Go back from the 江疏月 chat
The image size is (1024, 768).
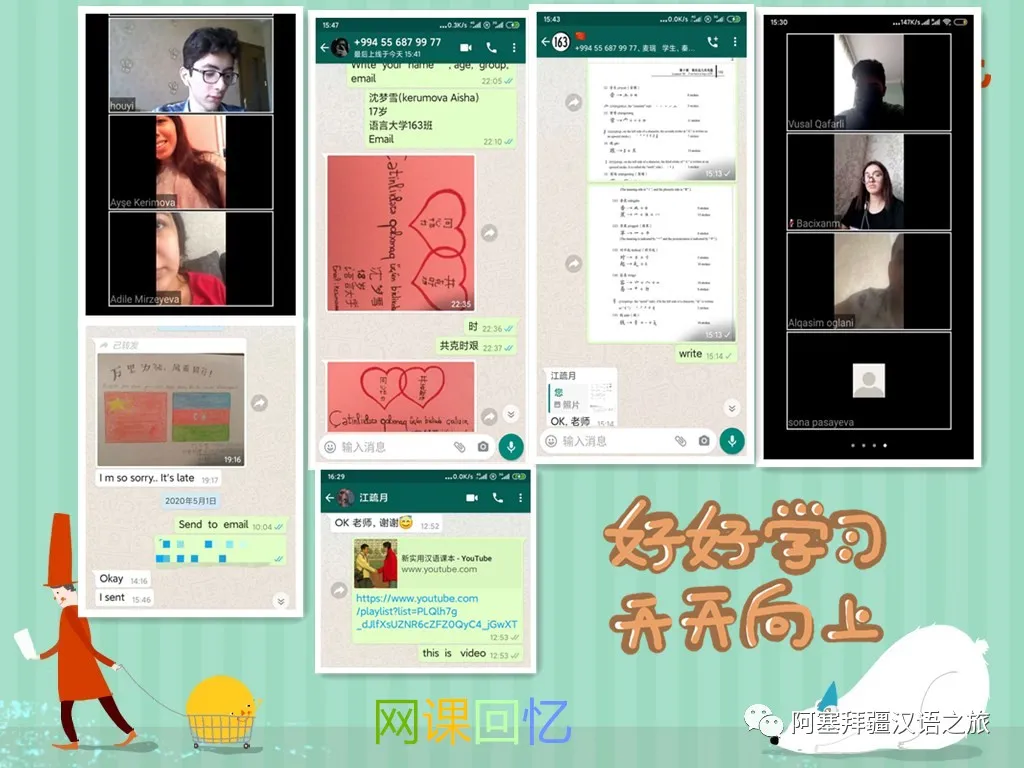pos(330,498)
